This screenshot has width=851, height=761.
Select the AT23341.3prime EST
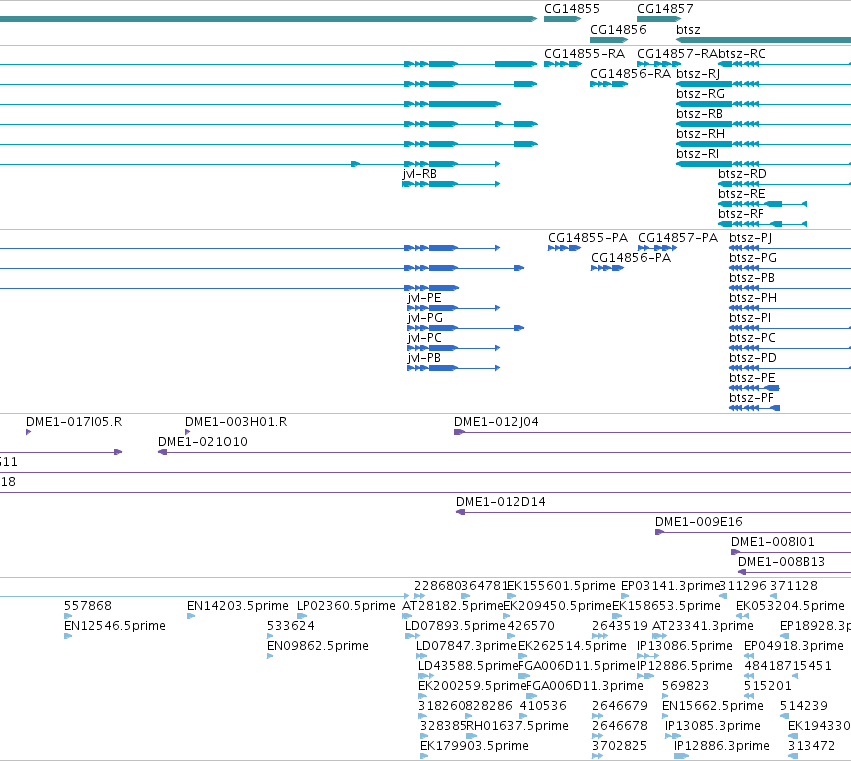coord(702,626)
